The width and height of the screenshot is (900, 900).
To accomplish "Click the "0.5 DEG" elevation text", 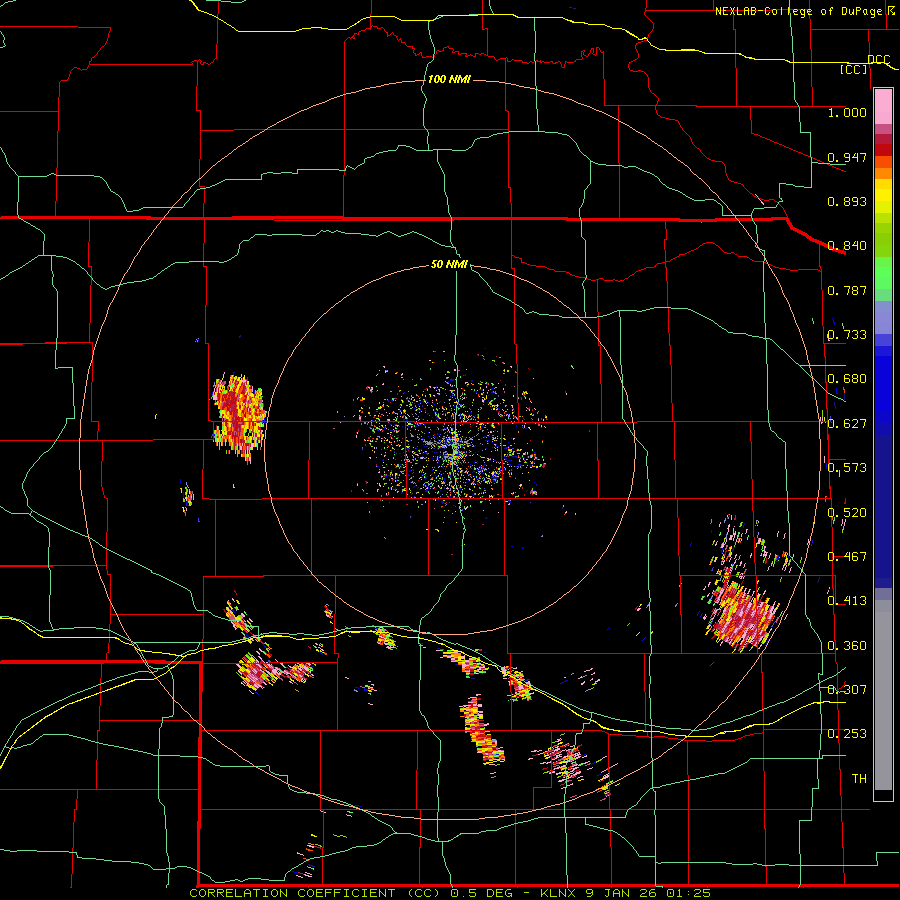I will 484,893.
